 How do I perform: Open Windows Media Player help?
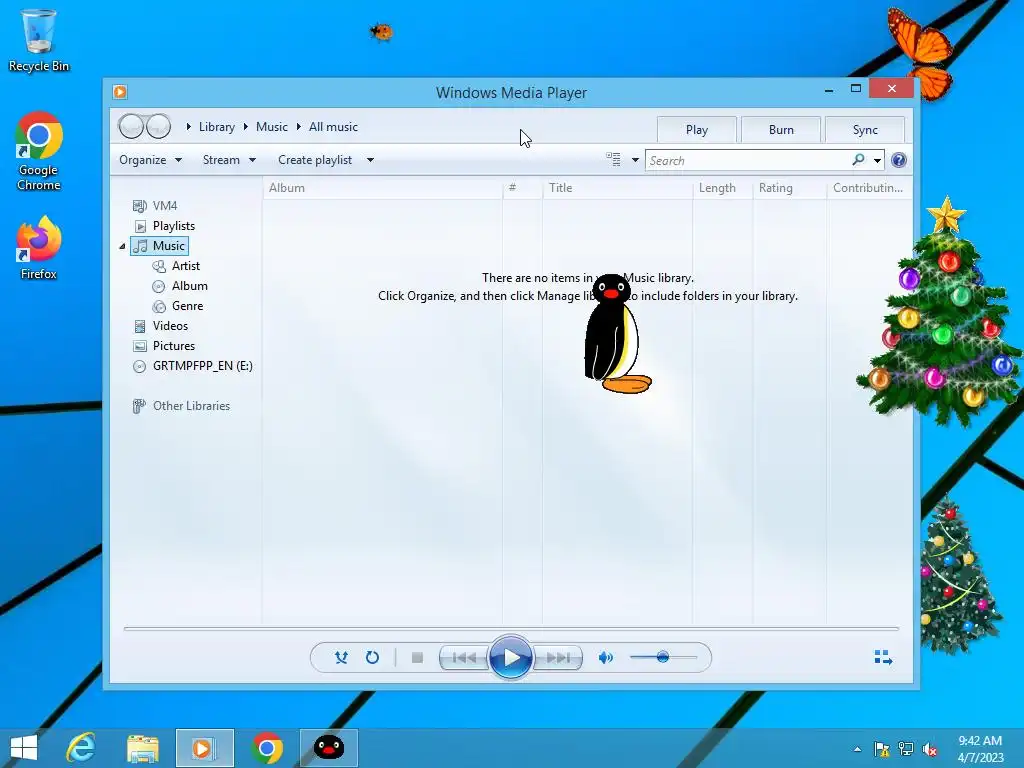(899, 160)
